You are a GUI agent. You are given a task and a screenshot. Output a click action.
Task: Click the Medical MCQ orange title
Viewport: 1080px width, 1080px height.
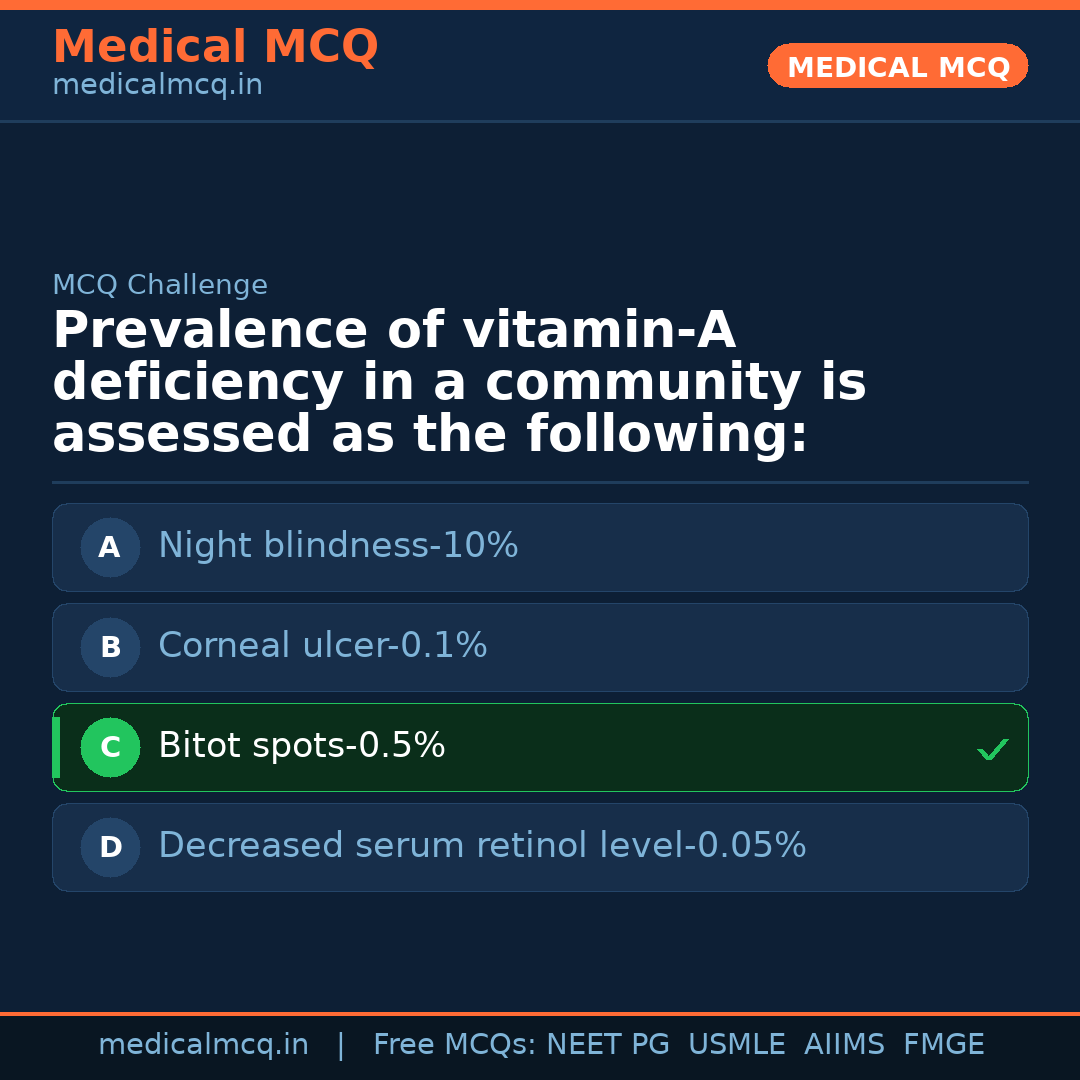[x=215, y=47]
